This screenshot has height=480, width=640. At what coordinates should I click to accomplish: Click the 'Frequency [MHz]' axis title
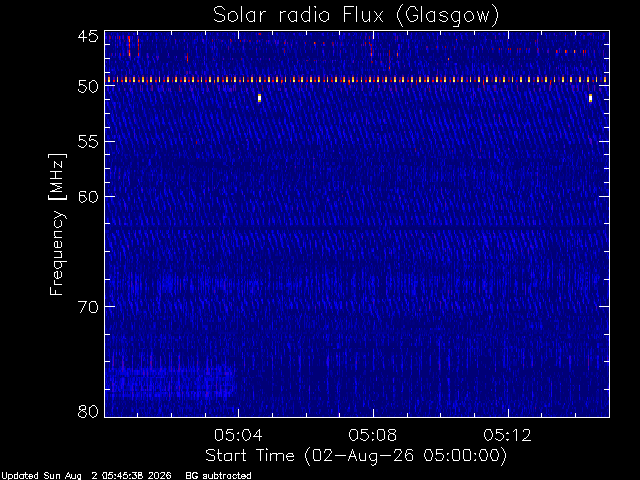click(x=57, y=224)
